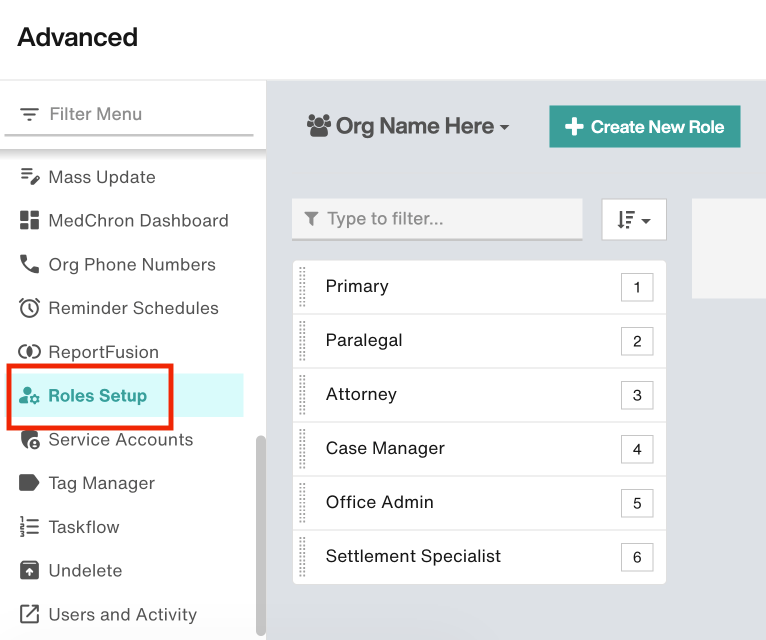This screenshot has width=766, height=640.
Task: Click the Mass Update pencil icon
Action: (29, 176)
